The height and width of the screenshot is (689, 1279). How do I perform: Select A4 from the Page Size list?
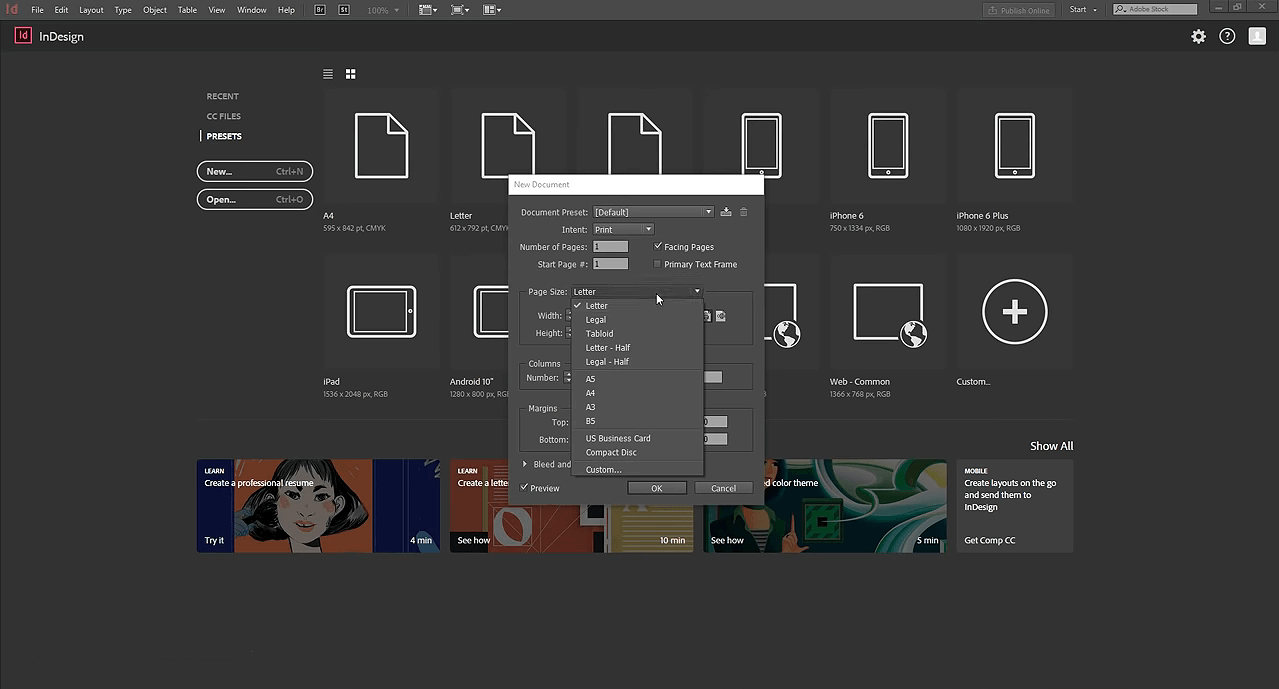[590, 393]
